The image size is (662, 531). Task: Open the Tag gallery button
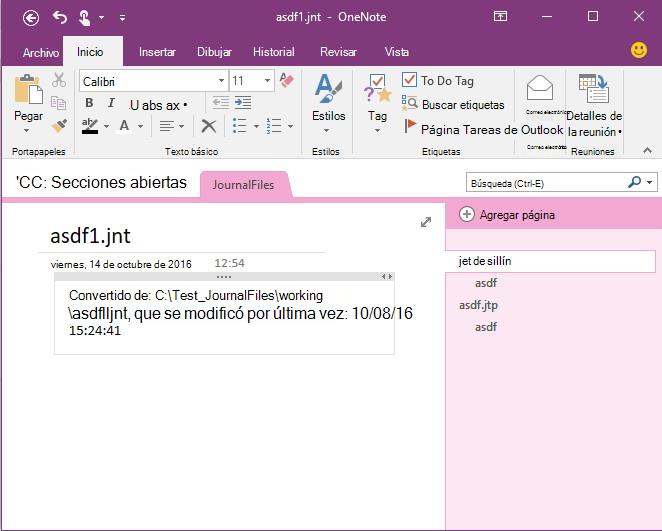point(377,103)
